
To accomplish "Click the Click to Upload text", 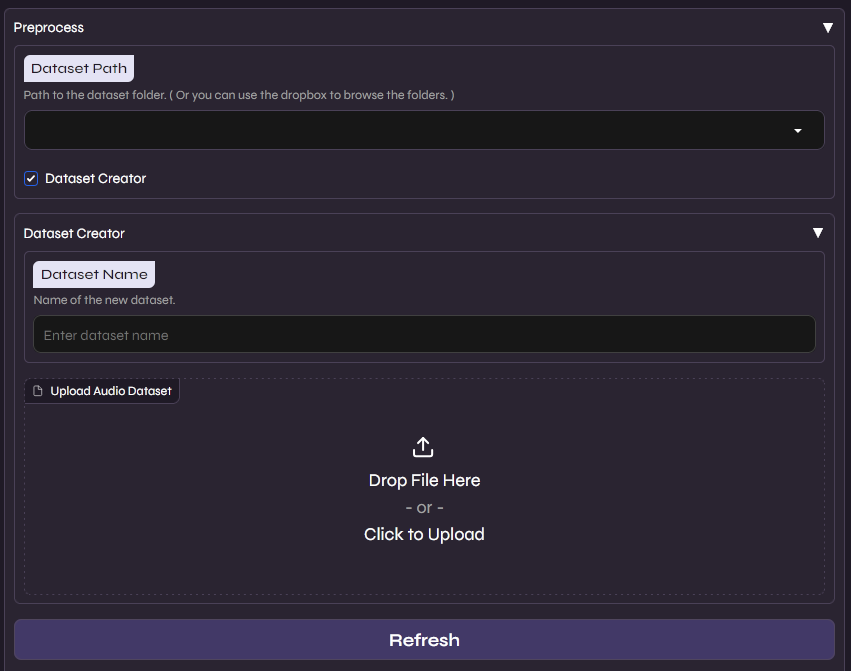I will click(424, 535).
